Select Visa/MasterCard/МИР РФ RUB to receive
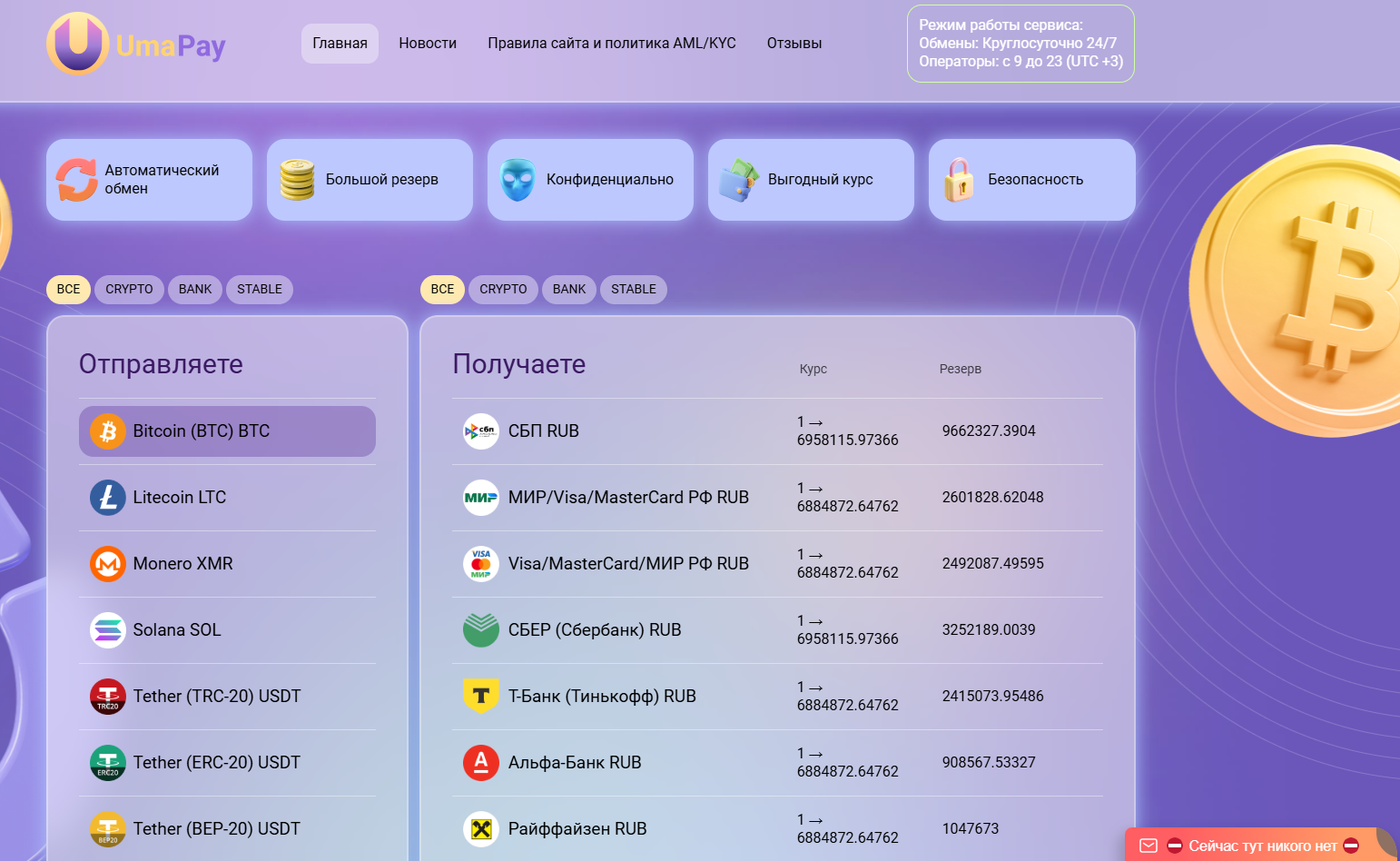 click(777, 564)
